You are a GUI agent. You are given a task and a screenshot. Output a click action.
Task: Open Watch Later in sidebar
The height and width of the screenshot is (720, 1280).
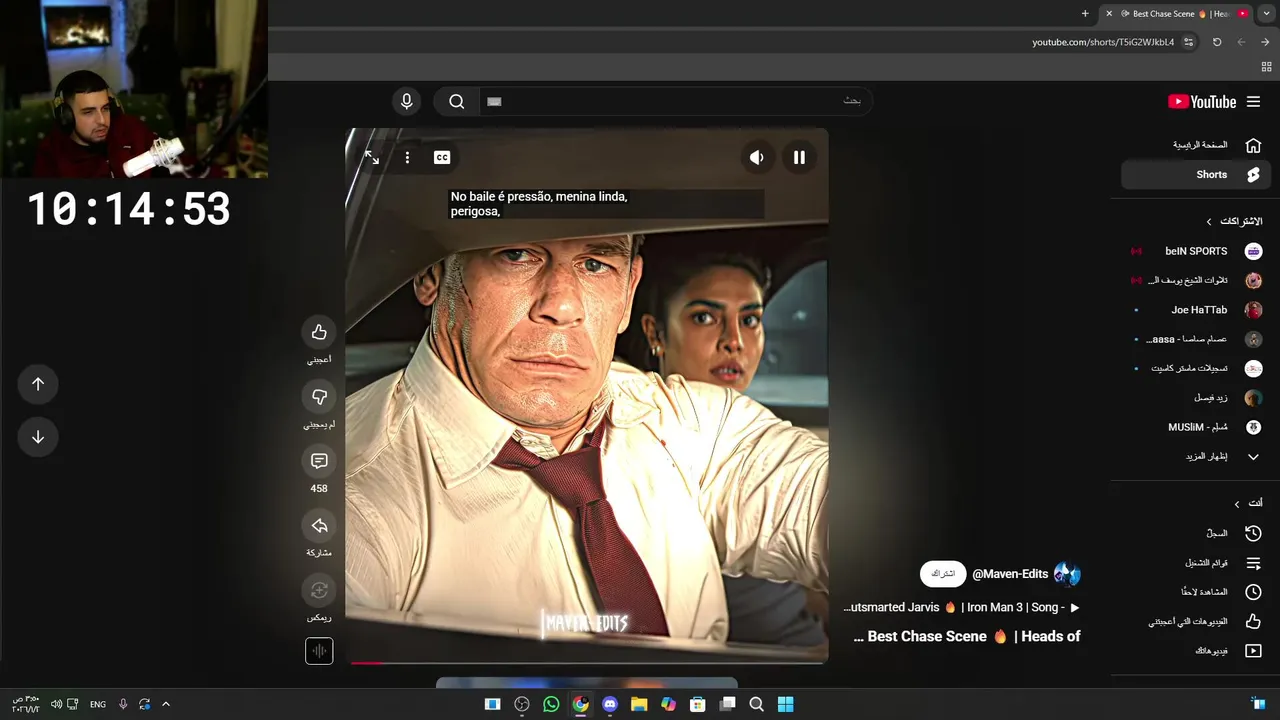tap(1195, 592)
